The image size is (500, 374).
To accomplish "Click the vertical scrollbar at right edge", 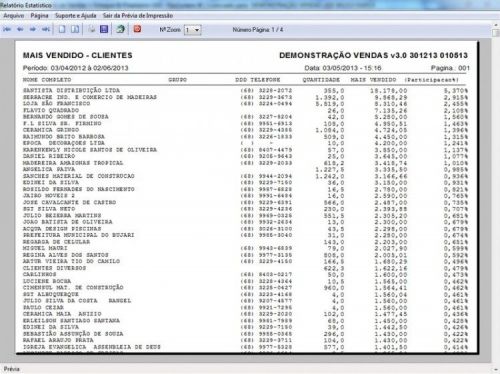I will [496, 193].
